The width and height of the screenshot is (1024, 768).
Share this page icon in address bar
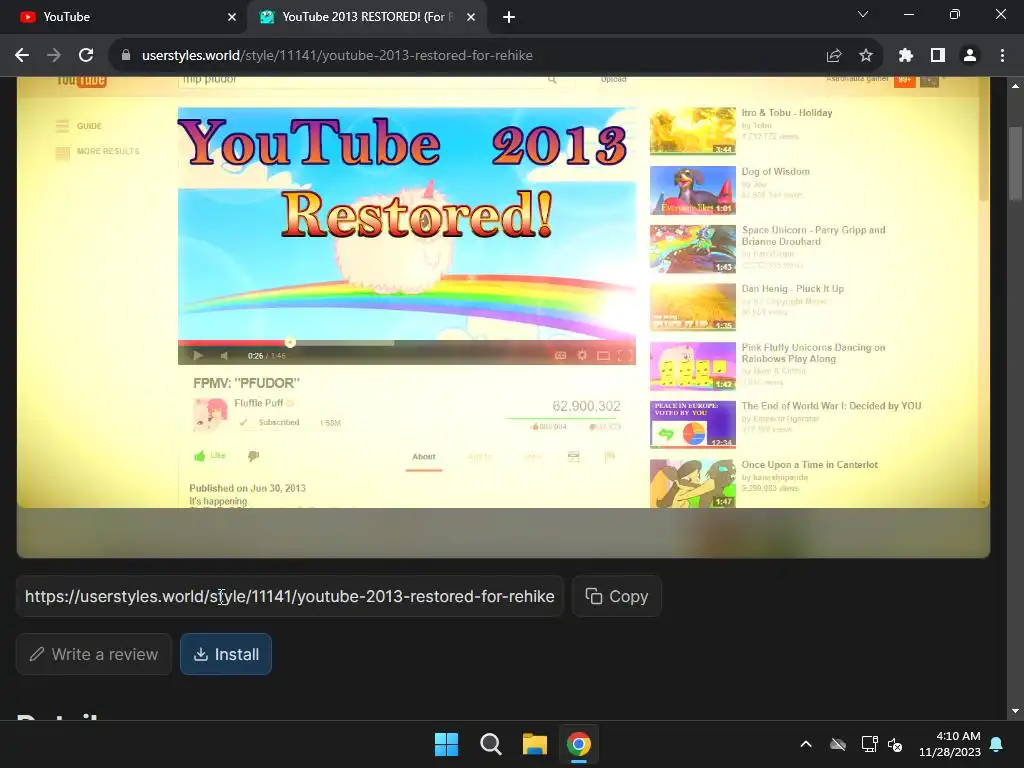[833, 56]
